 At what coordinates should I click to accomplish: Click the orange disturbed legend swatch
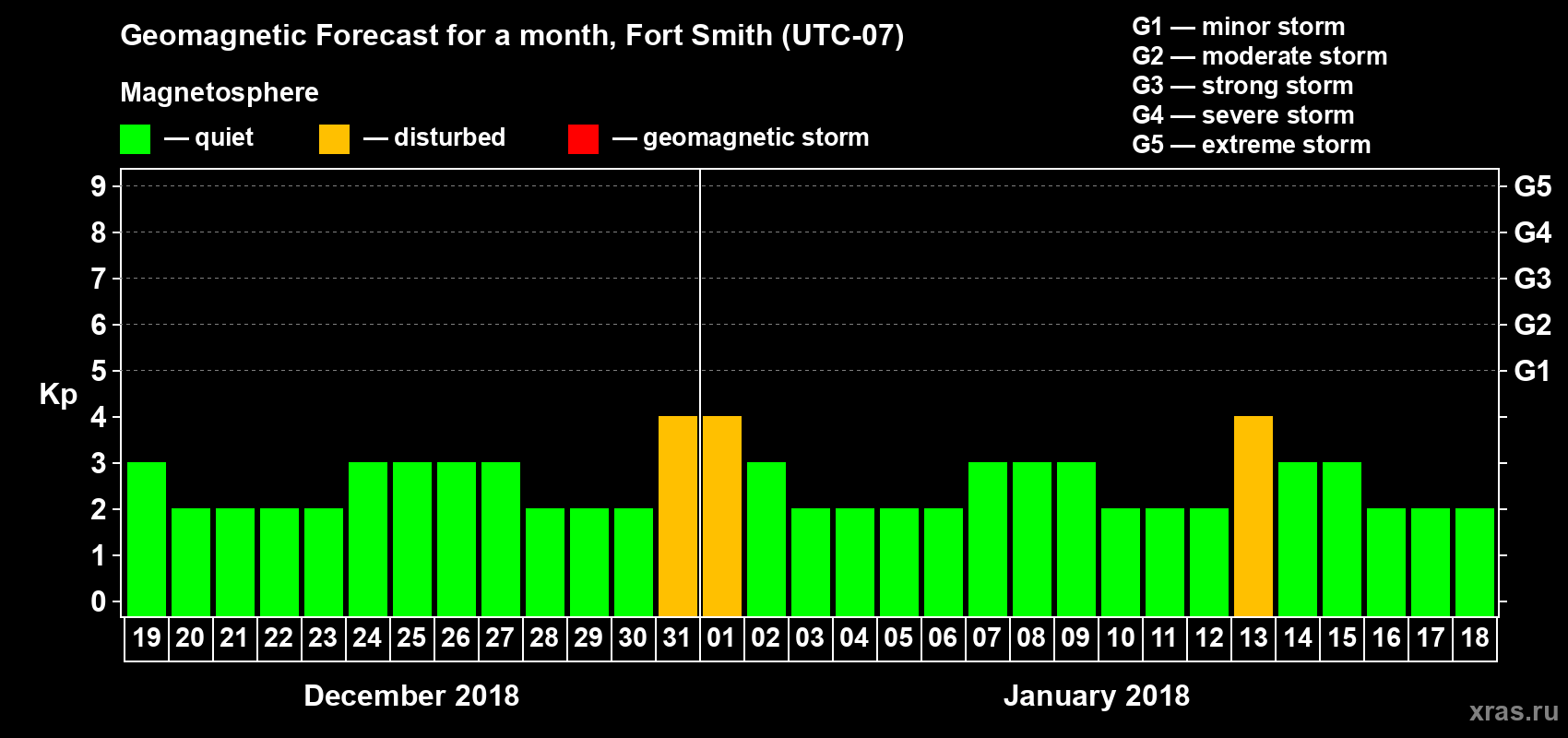coord(334,139)
